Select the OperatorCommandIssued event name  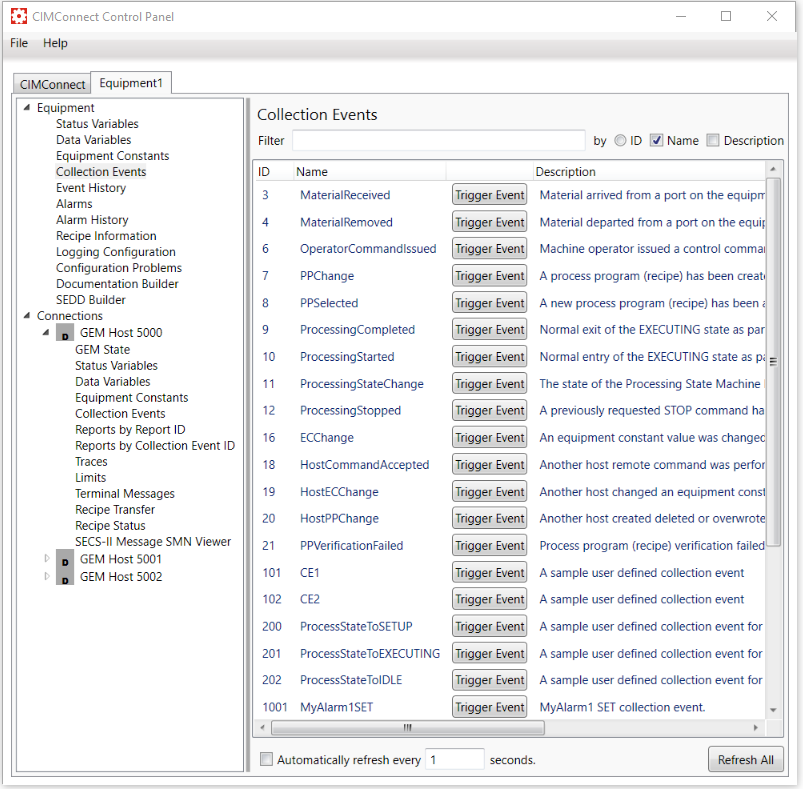[368, 249]
